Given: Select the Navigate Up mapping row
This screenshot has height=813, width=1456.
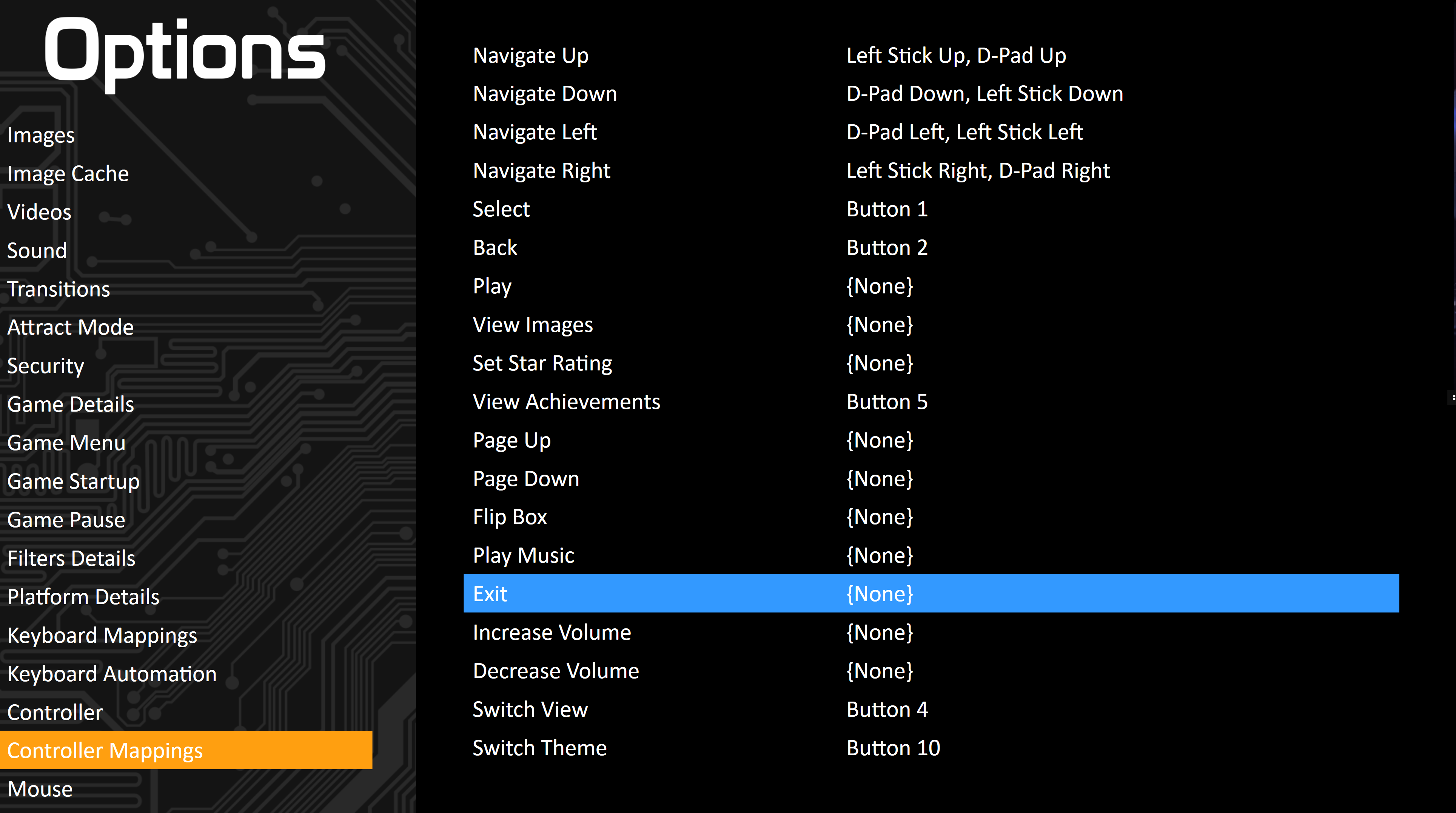Looking at the screenshot, I should pos(932,56).
